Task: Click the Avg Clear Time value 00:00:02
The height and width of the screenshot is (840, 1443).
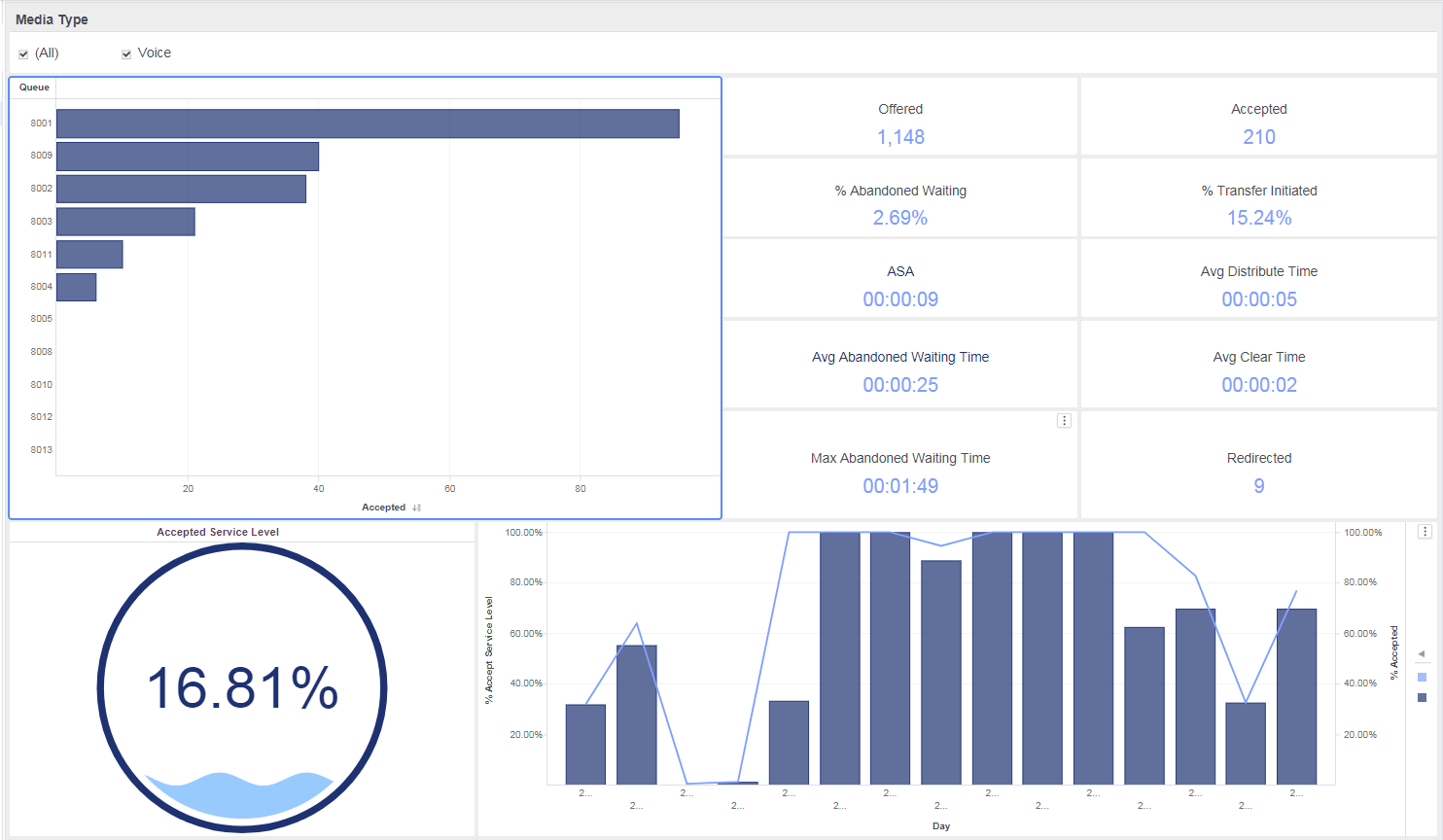Action: pyautogui.click(x=1259, y=385)
